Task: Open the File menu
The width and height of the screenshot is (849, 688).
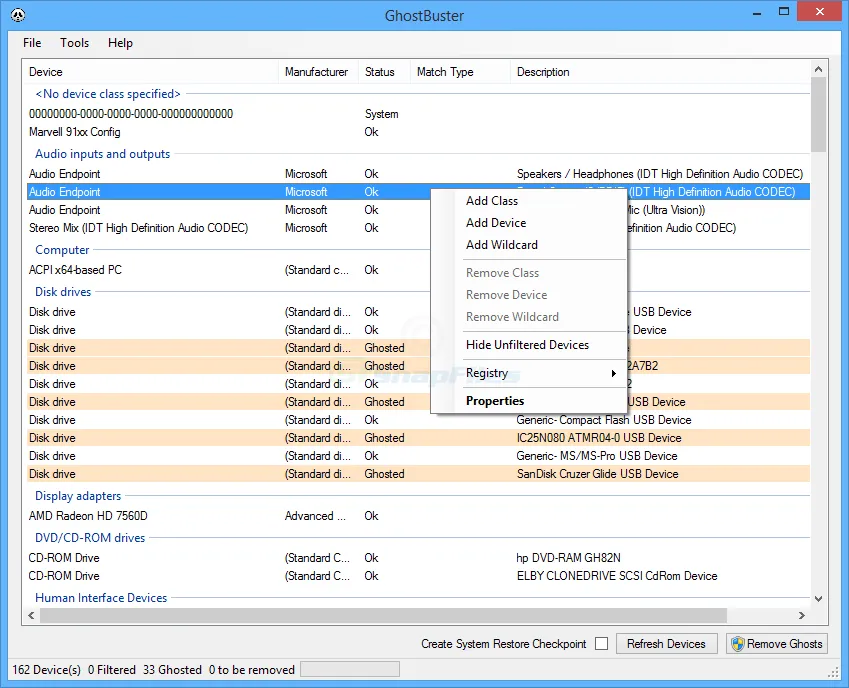Action: pos(32,43)
